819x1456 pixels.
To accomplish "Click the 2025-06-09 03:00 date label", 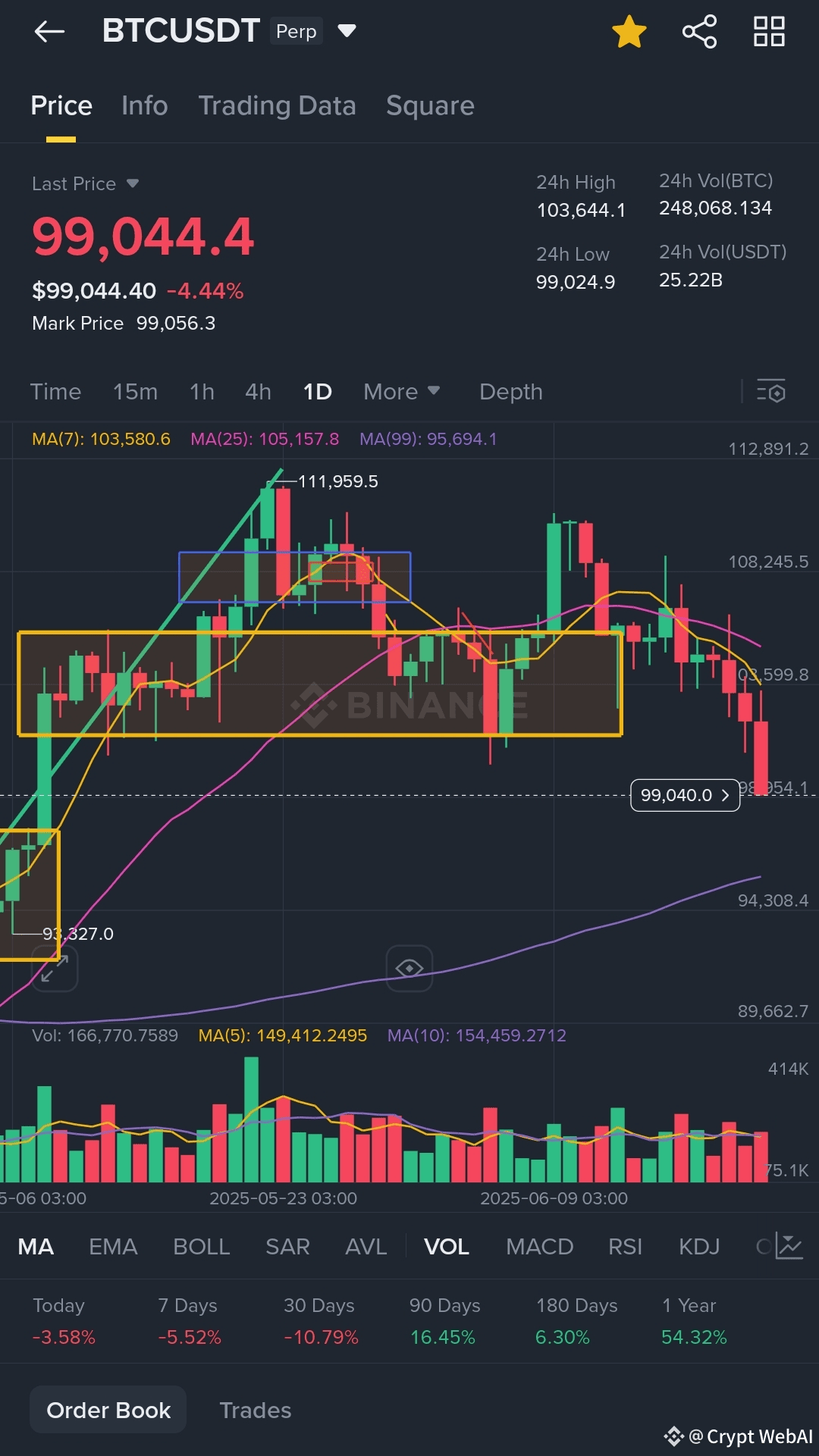I will (x=554, y=1198).
